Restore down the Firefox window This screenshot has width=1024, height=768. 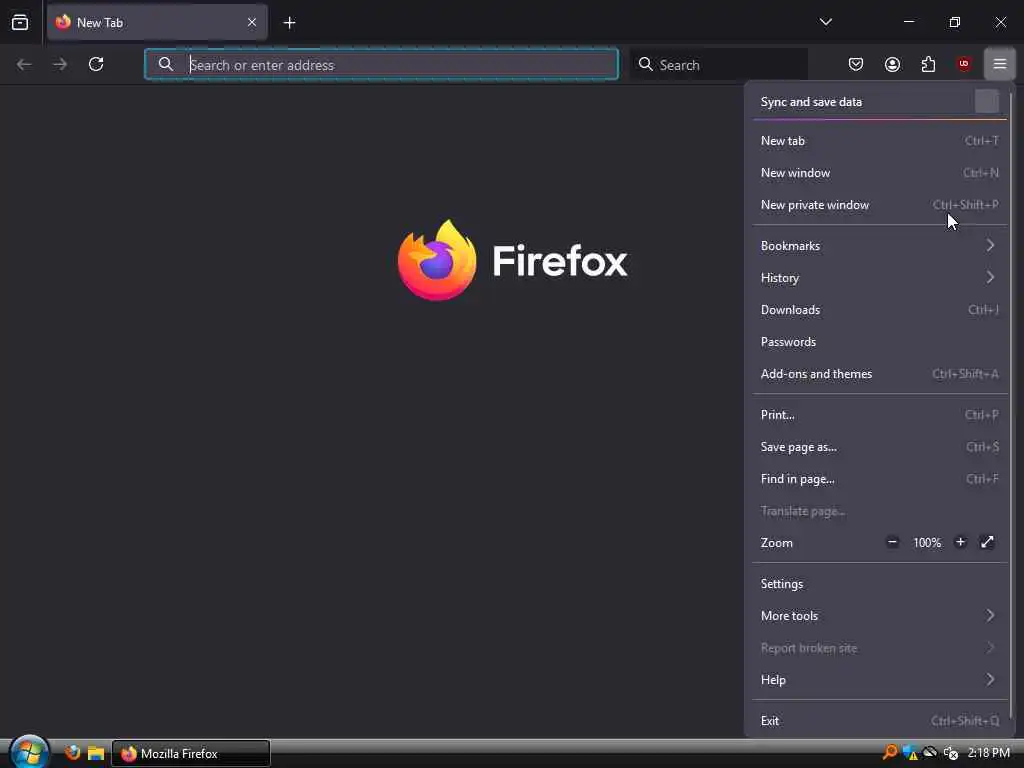(x=954, y=22)
